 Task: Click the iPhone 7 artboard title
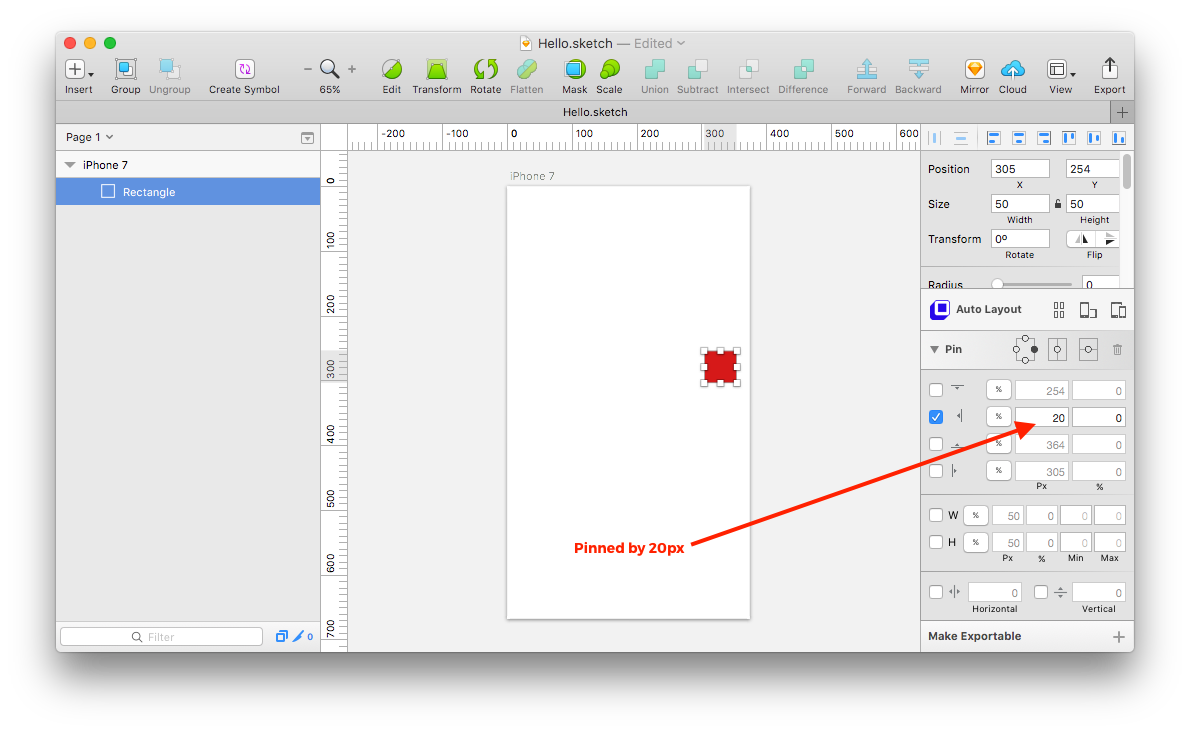(532, 176)
